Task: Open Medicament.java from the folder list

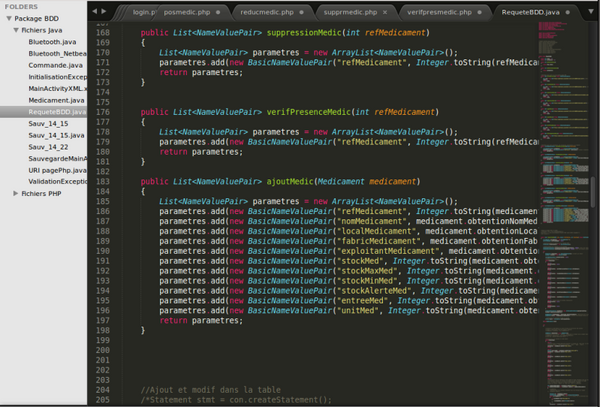Action: tap(57, 100)
